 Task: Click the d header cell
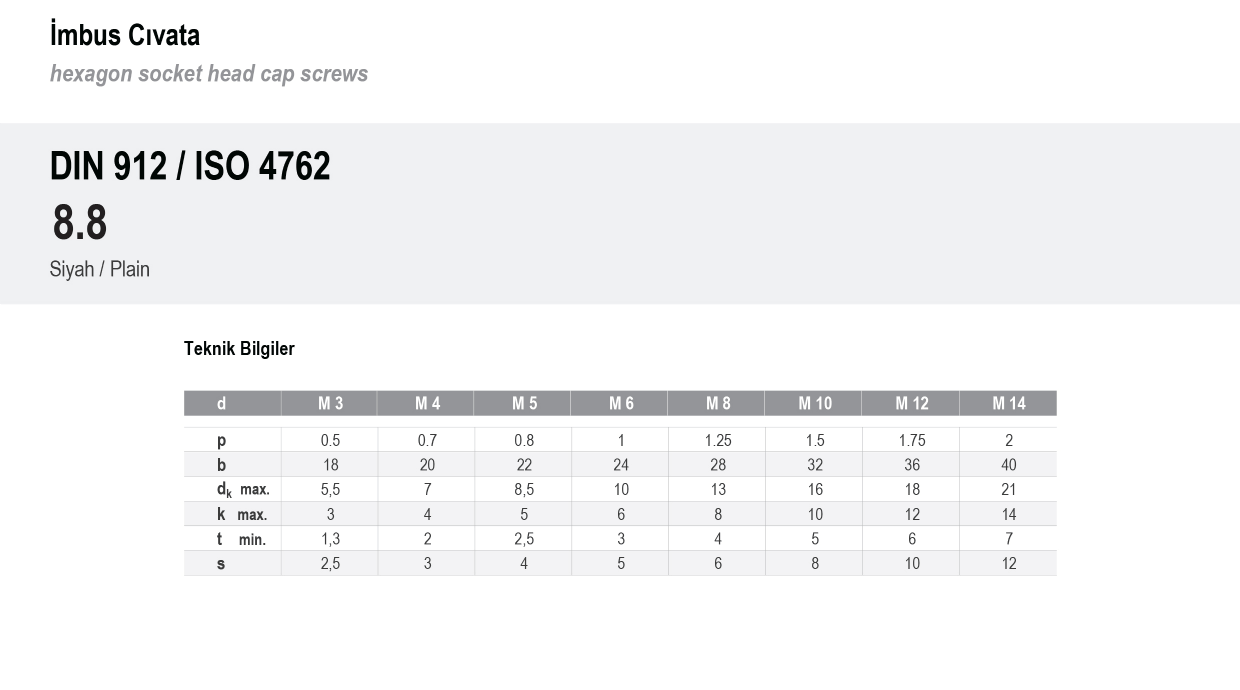pos(221,403)
